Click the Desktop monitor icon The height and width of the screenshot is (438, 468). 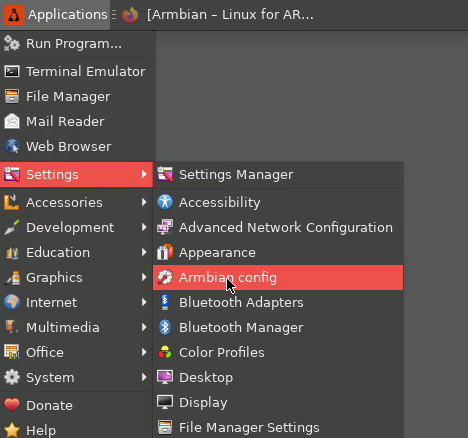165,377
